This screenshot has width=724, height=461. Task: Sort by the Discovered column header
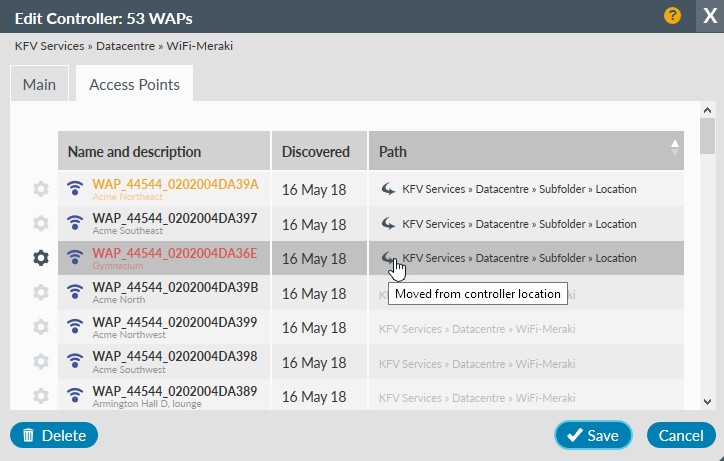coord(316,152)
